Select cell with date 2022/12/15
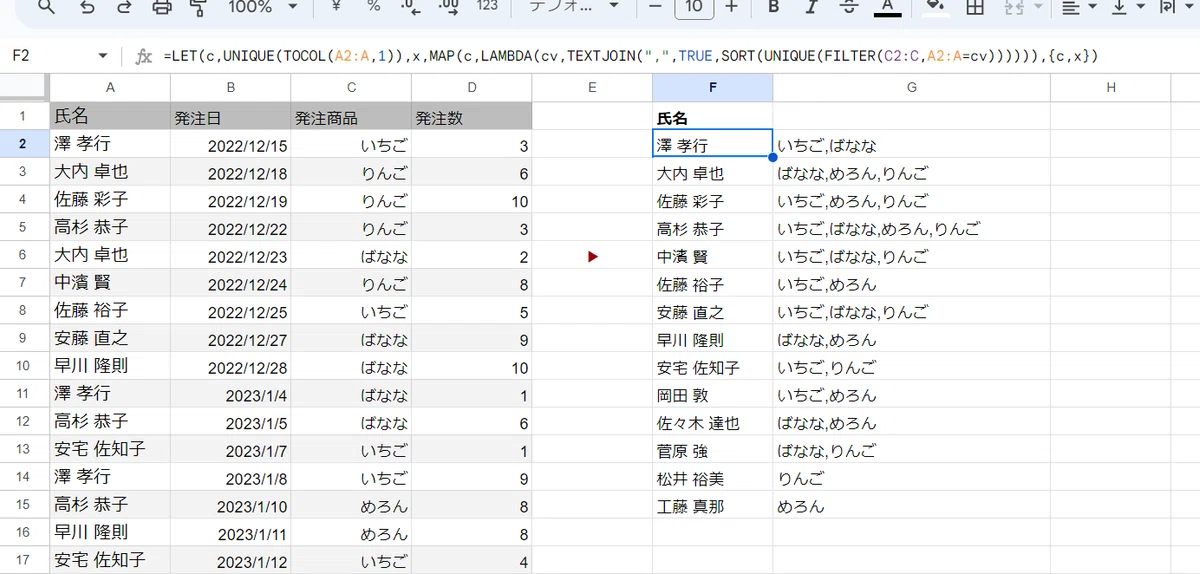 coord(231,144)
